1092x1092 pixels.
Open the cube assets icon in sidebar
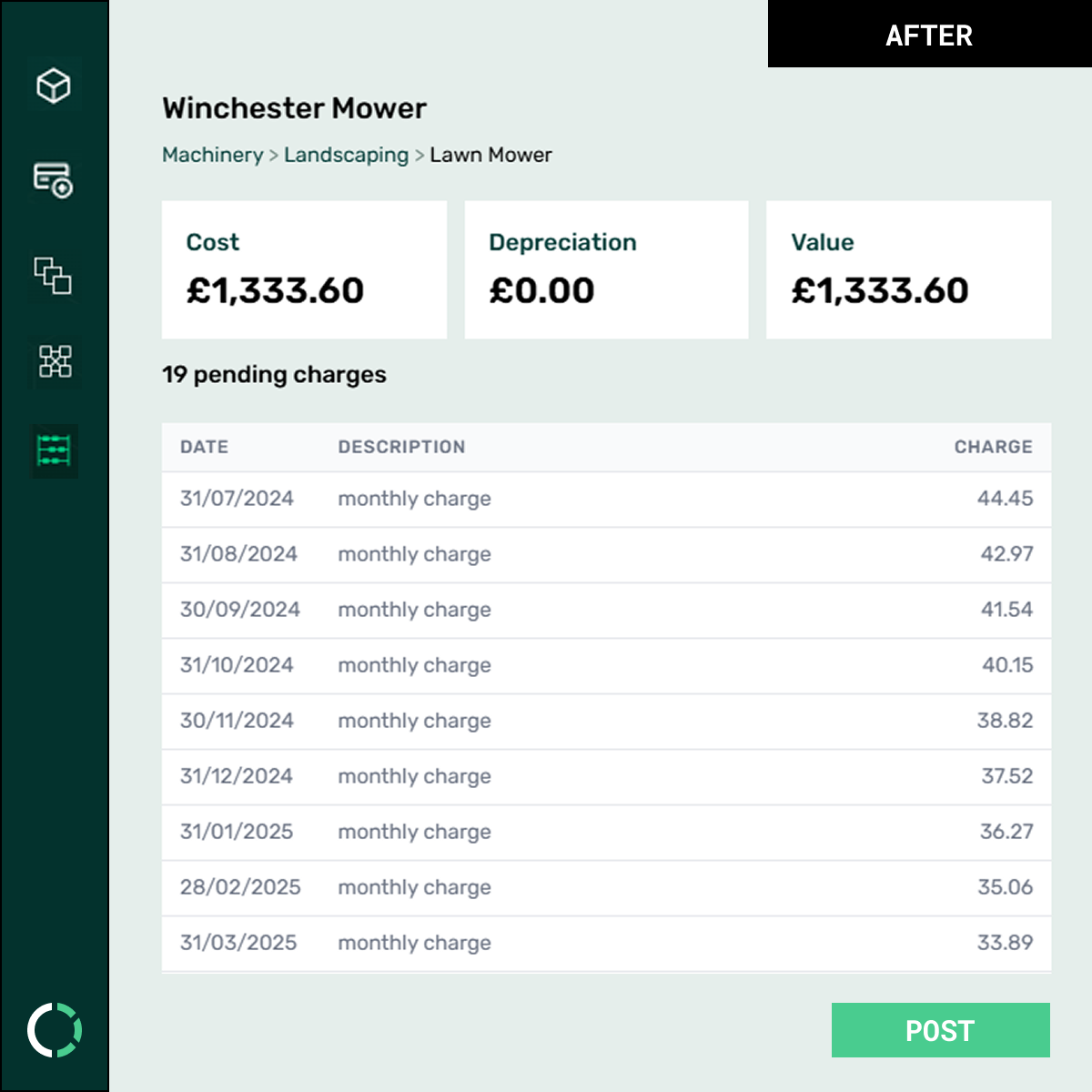(54, 86)
